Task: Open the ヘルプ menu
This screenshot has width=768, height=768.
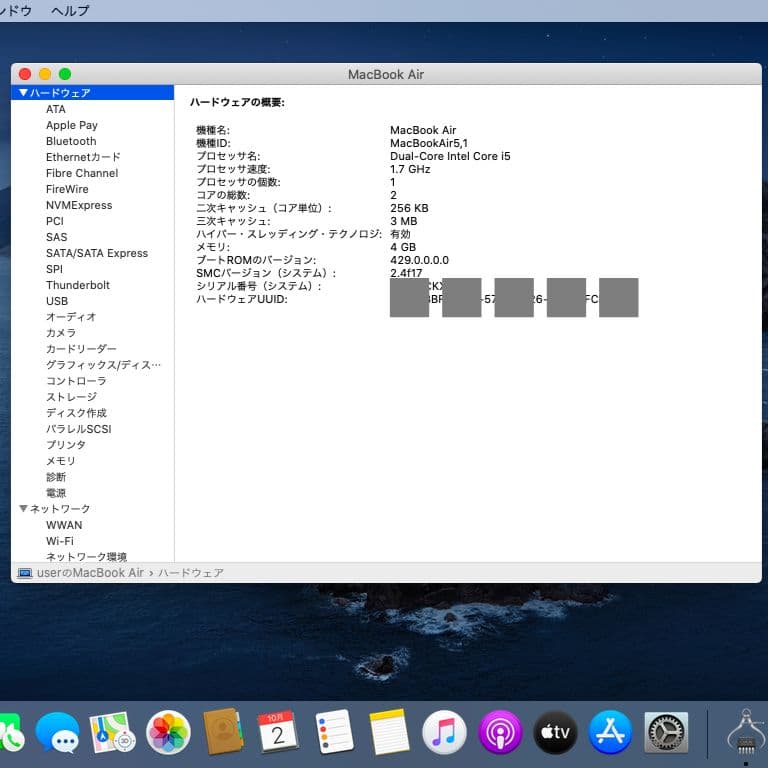Action: click(x=70, y=10)
